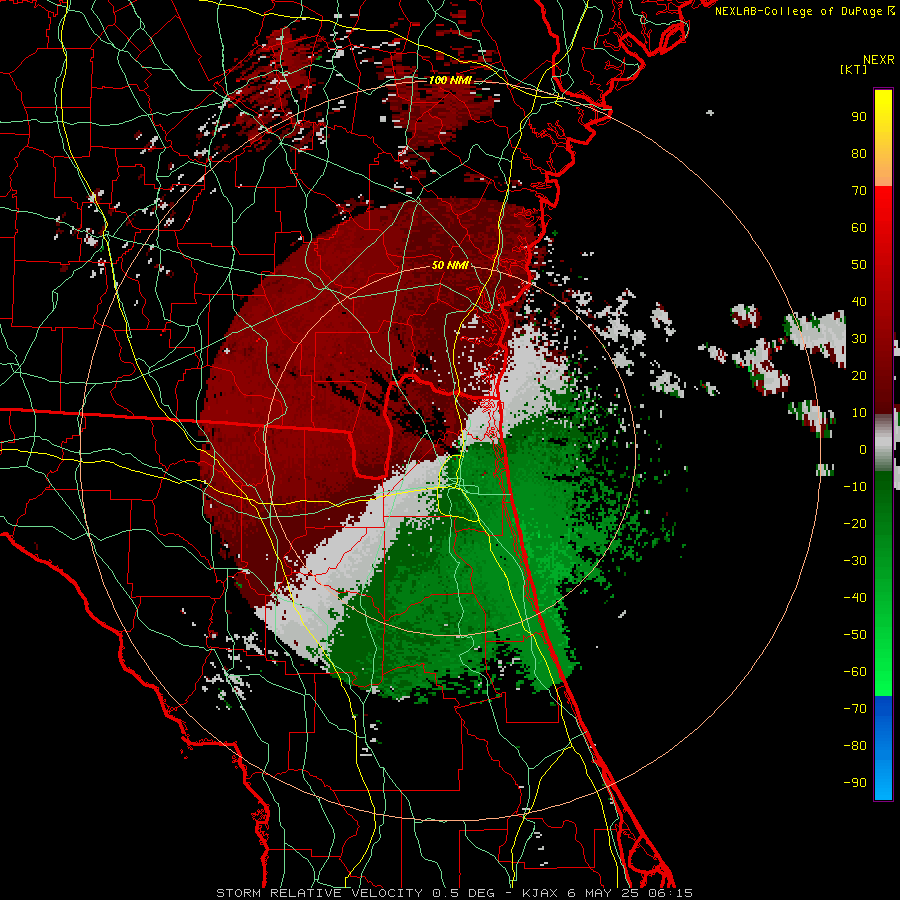The height and width of the screenshot is (900, 900).
Task: Pick the orange segment of the color bar
Action: pyautogui.click(x=883, y=166)
